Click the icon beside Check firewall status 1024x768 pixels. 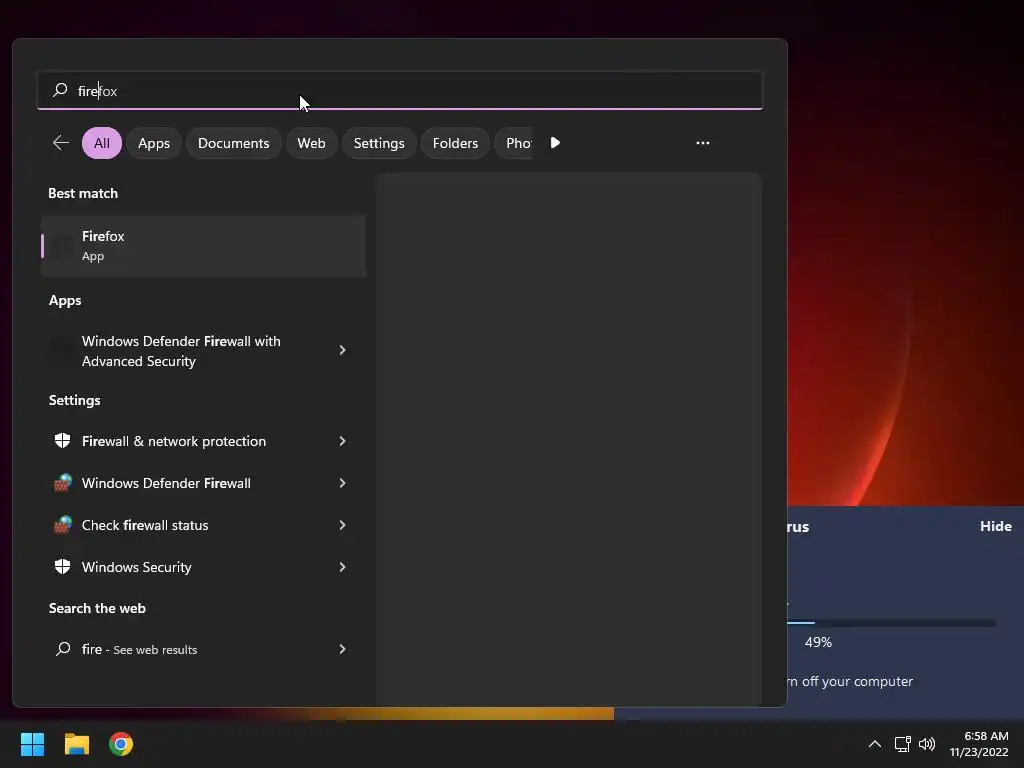coord(62,525)
